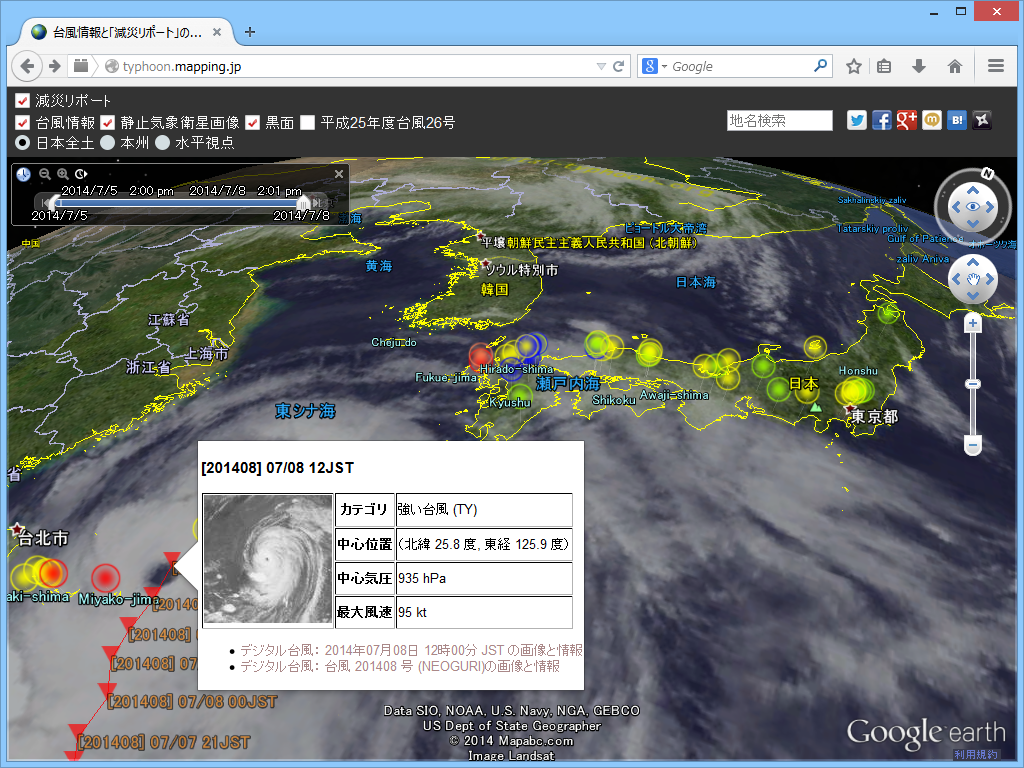
Task: Select the 台風情報と減災リポート tab
Action: click(x=127, y=32)
